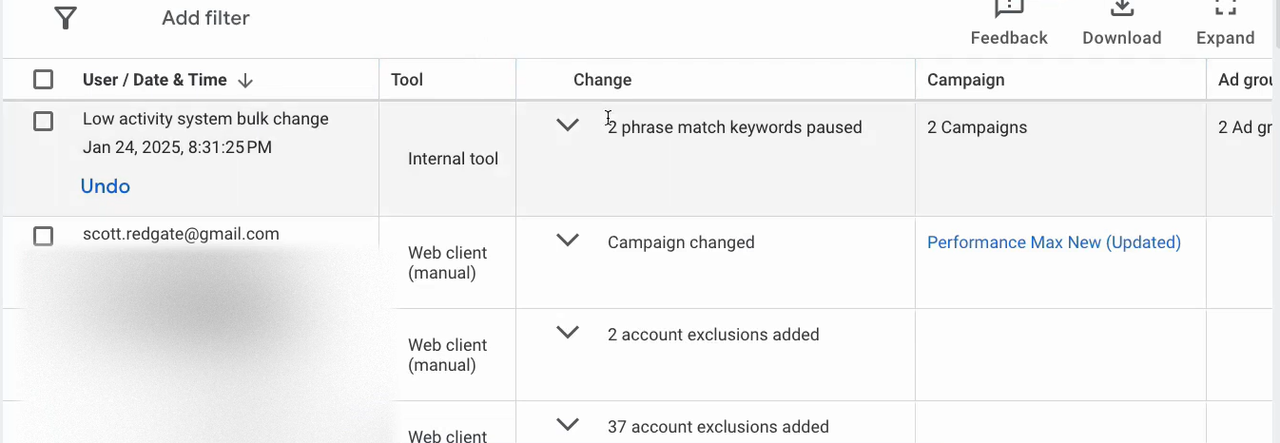Open the Performance Max New (Updated) campaign link
The image size is (1280, 443).
coord(1054,242)
